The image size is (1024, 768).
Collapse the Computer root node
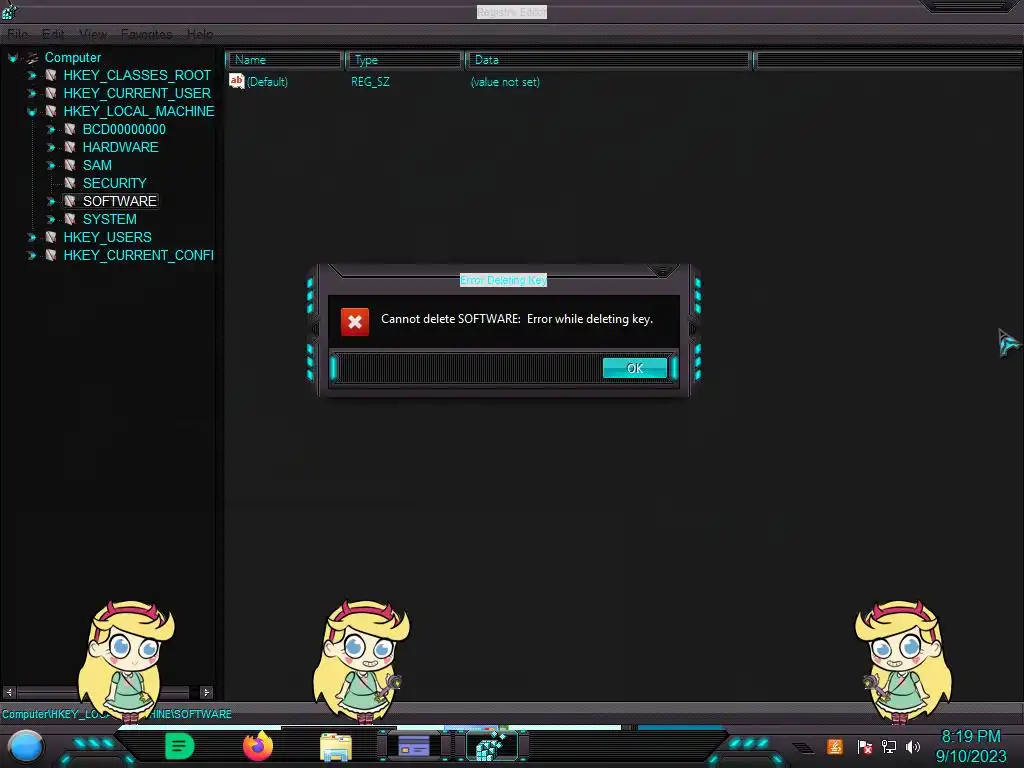coord(12,57)
